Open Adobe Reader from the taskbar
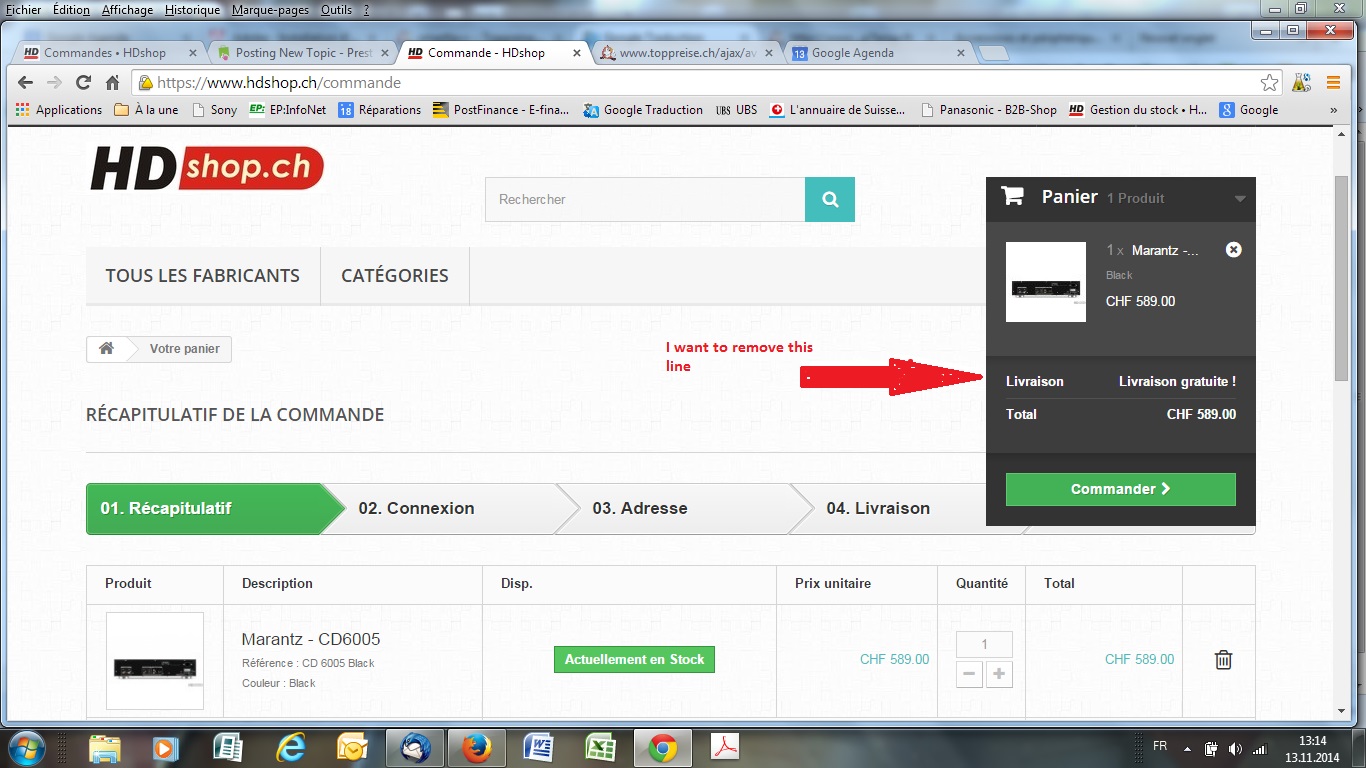 pyautogui.click(x=724, y=747)
